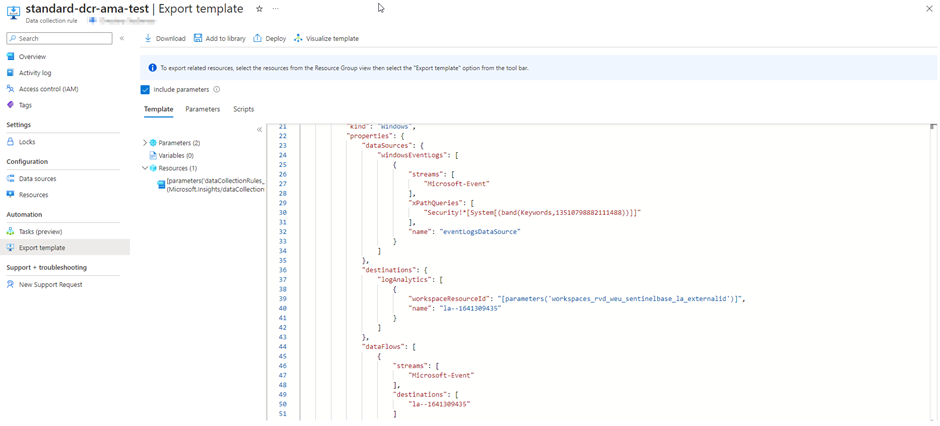Click the Resources (1) cube icon

click(x=153, y=168)
